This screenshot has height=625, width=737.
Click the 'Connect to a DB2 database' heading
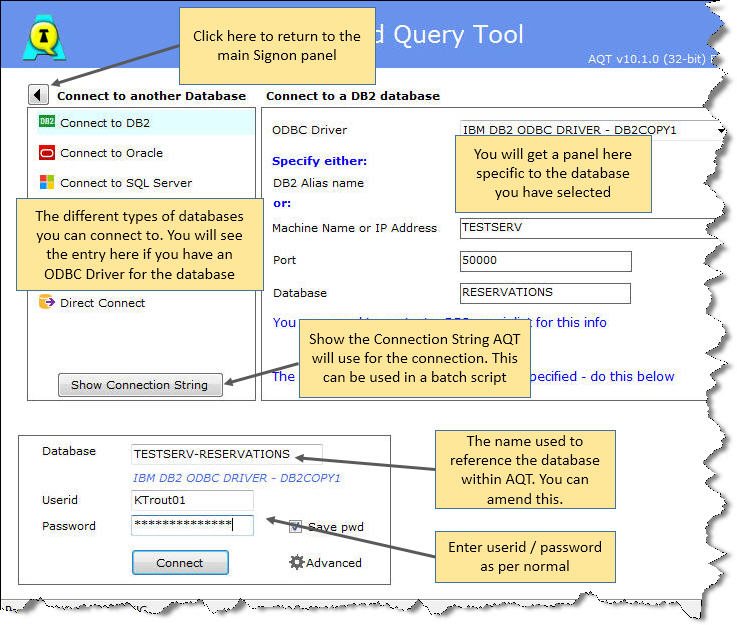pyautogui.click(x=353, y=96)
